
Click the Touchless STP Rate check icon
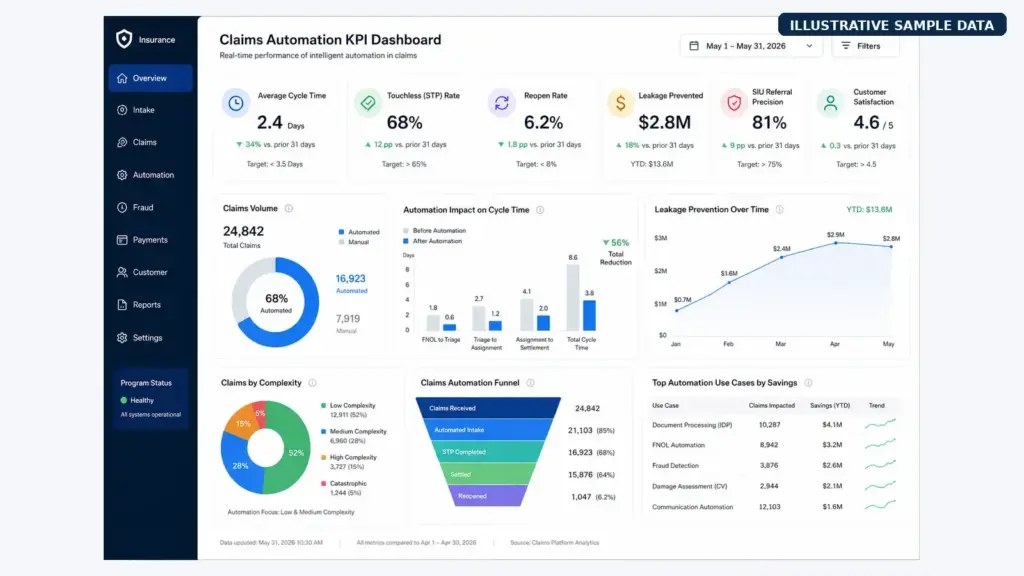coord(368,103)
